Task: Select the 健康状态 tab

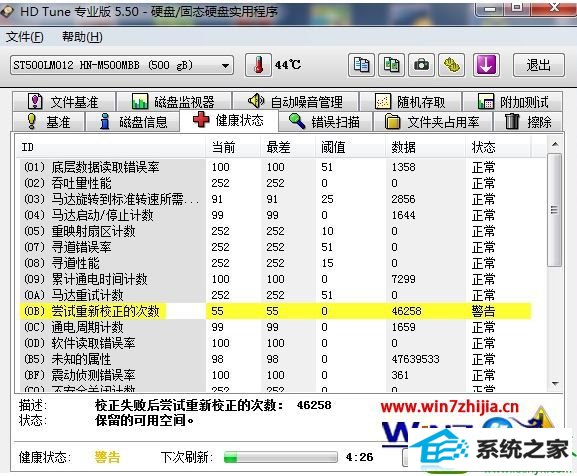Action: [x=229, y=120]
